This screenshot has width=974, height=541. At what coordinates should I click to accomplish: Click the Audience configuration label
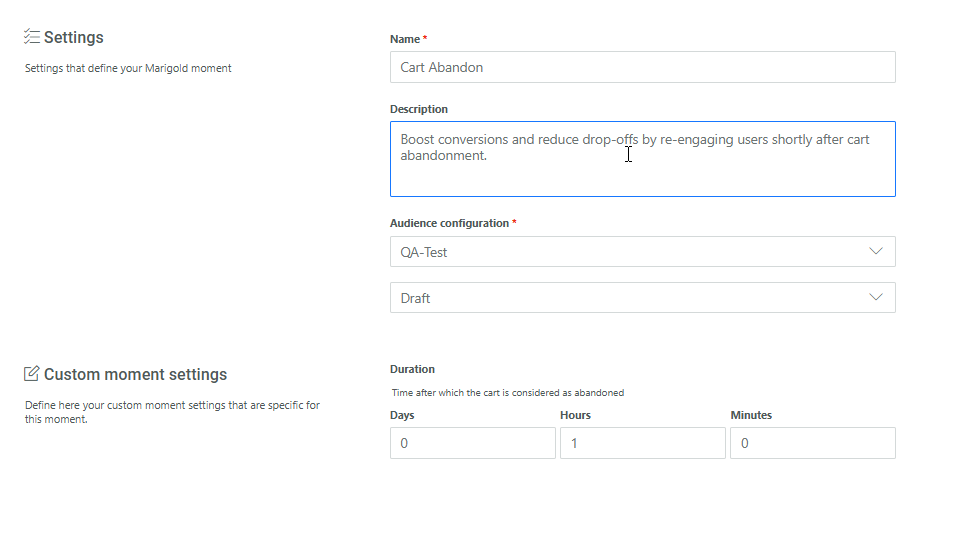pos(449,223)
